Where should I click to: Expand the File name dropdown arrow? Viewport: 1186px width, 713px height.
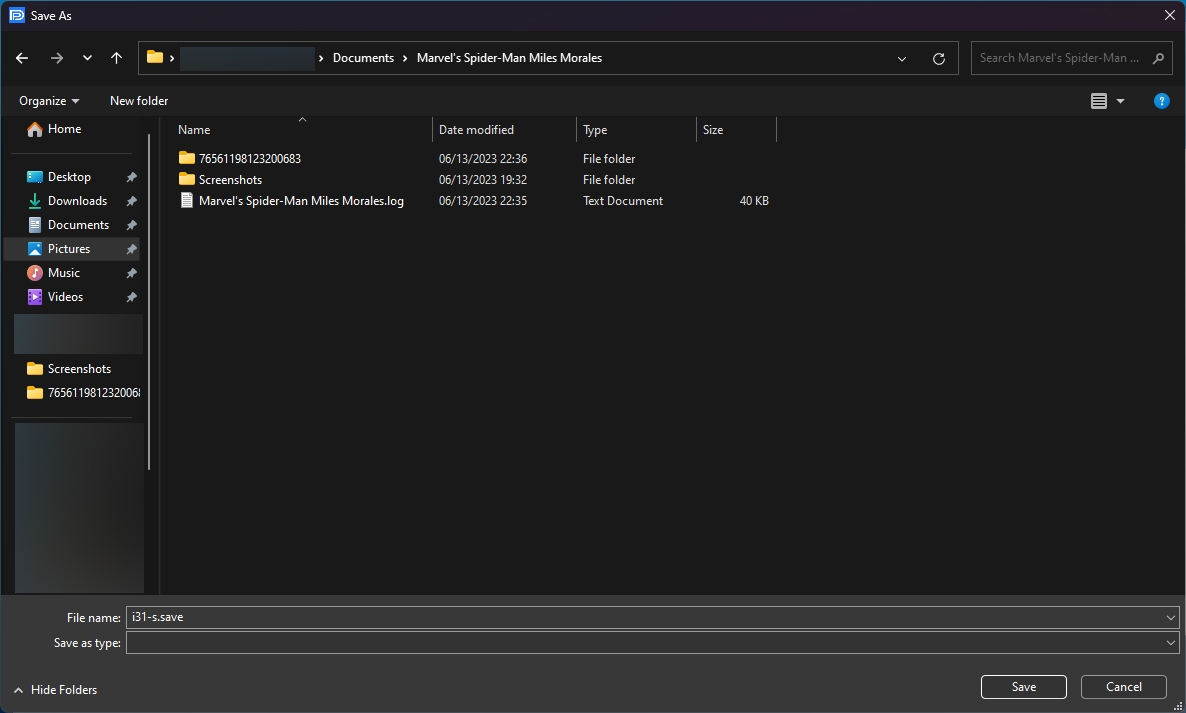point(1171,618)
